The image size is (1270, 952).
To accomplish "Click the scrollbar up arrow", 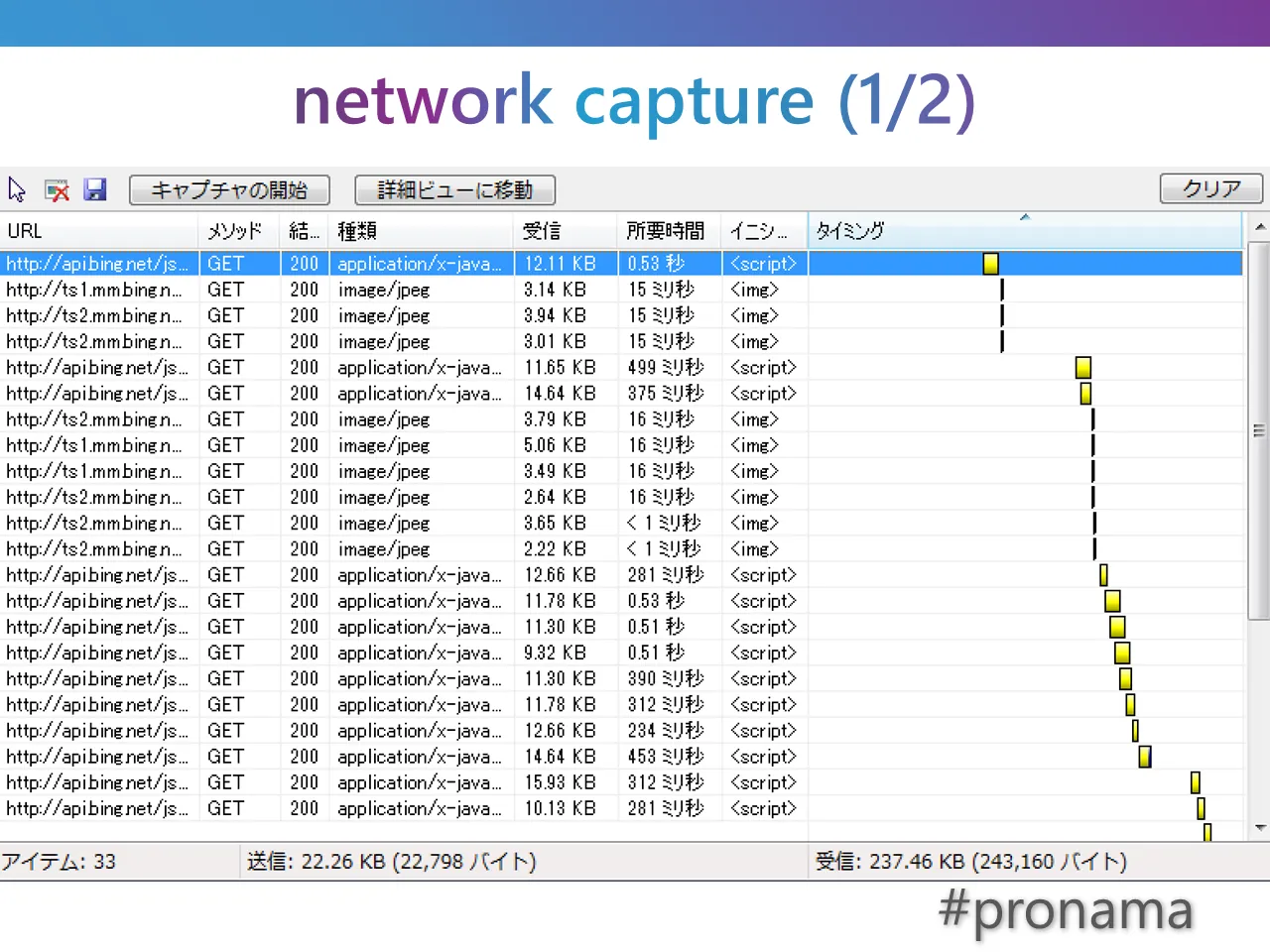I will (x=1260, y=227).
